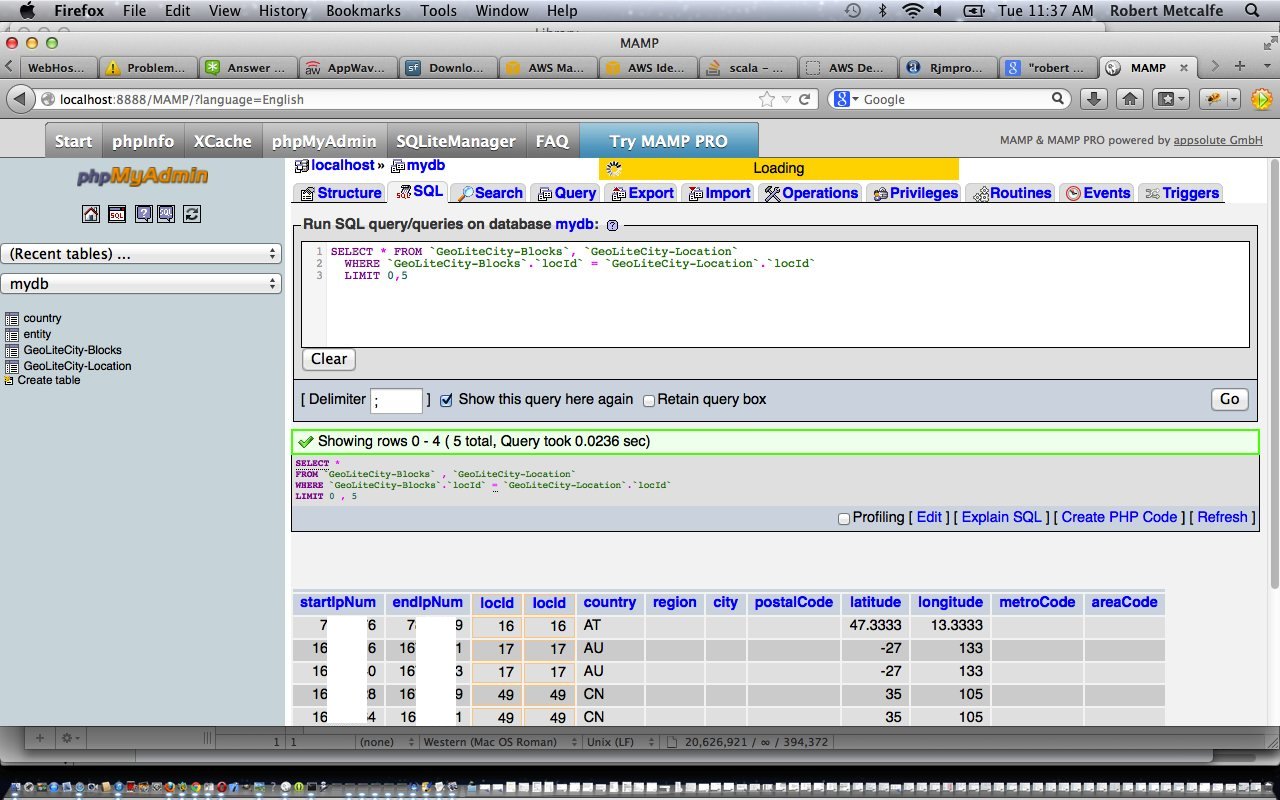Open Firefox Downloads arrow button

[1094, 99]
